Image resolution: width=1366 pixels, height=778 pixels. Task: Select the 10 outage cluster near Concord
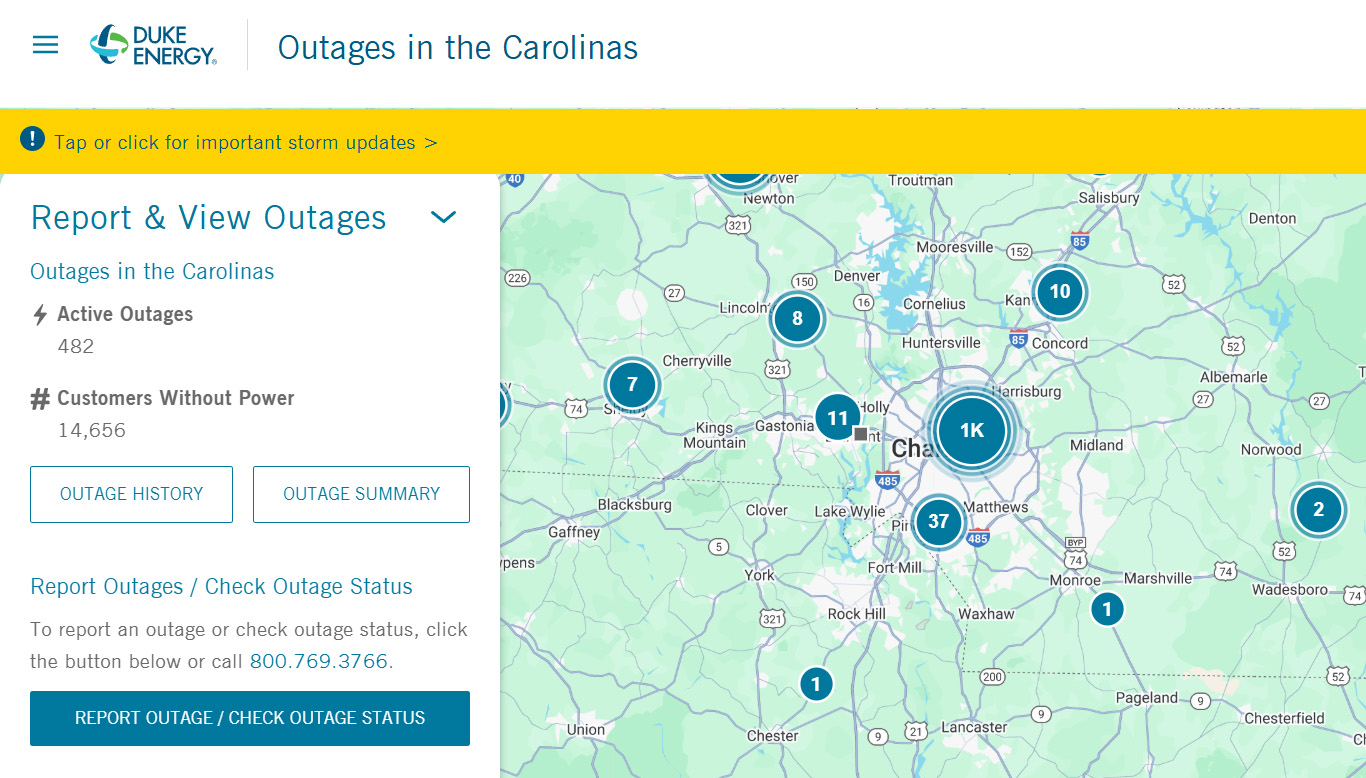(x=1060, y=292)
